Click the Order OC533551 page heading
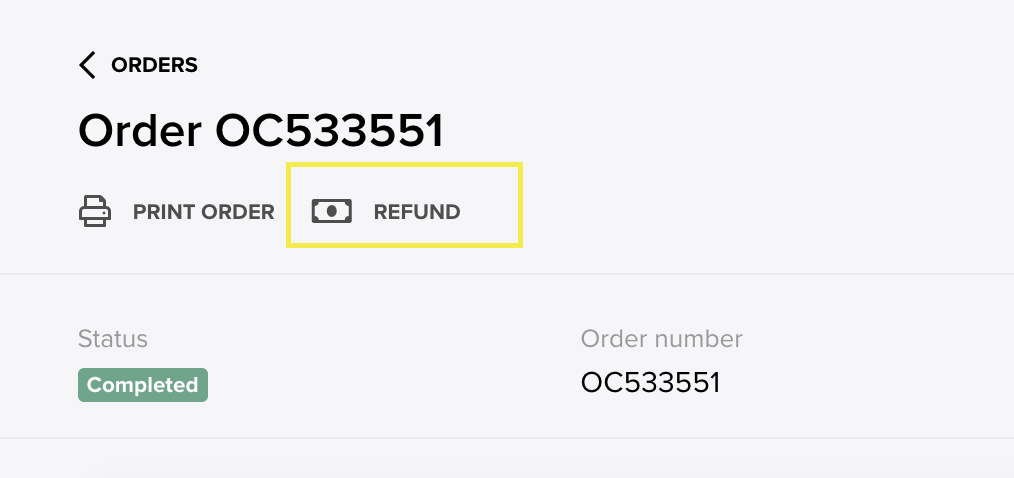Screen dimensions: 1014x478 261,131
